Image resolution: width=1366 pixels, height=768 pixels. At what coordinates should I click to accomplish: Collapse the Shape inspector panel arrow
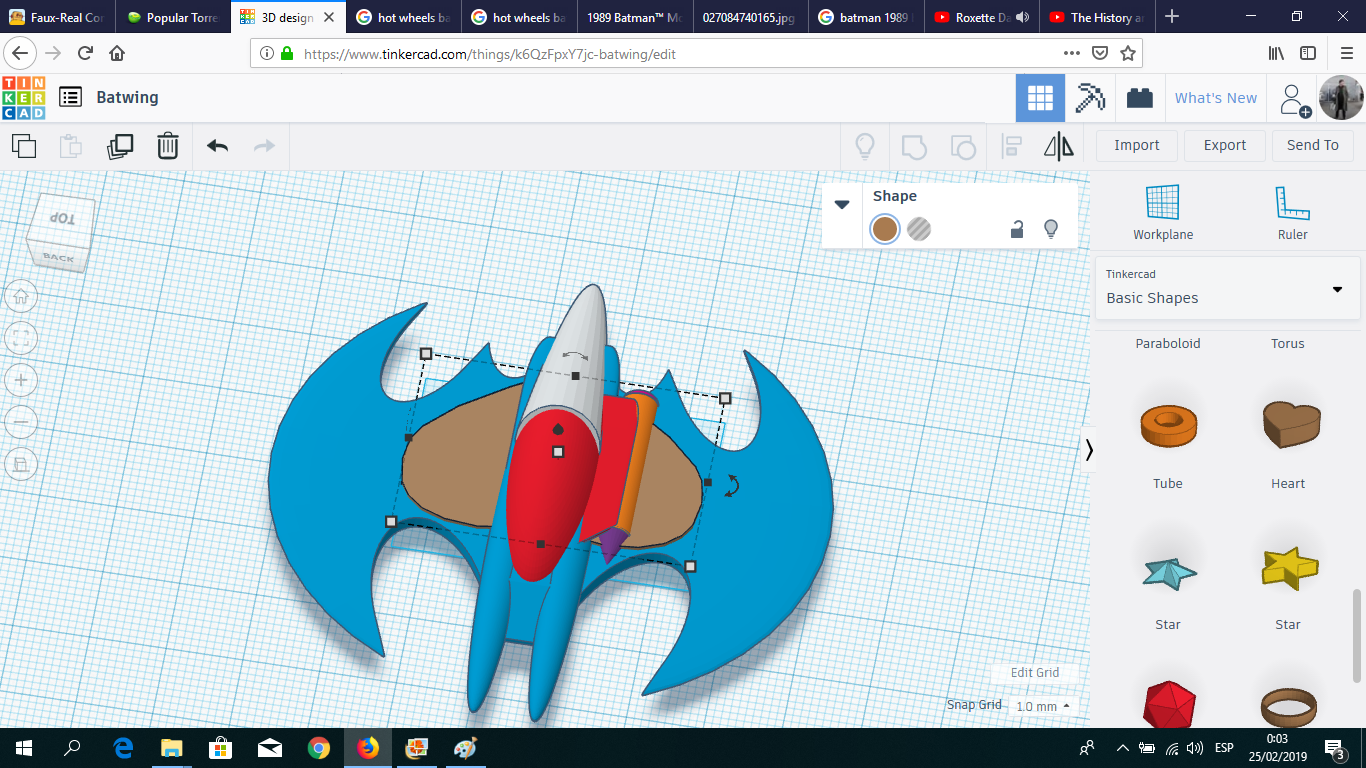coord(842,204)
